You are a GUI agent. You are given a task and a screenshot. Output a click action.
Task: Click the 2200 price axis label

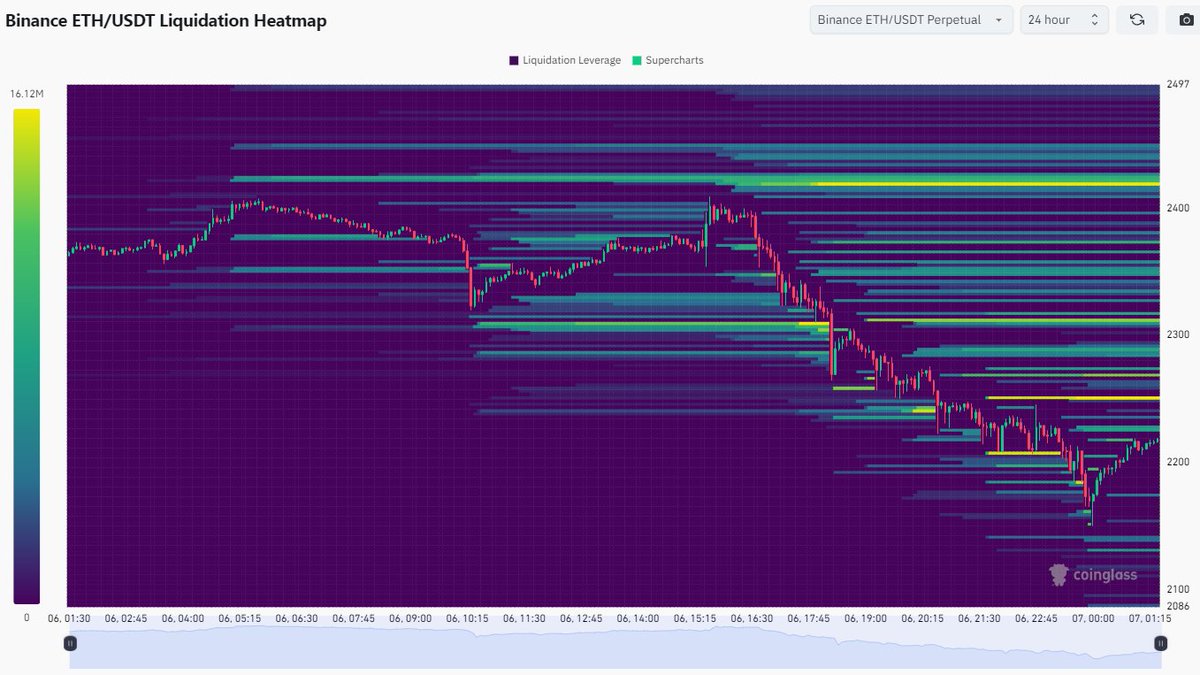coord(1179,462)
